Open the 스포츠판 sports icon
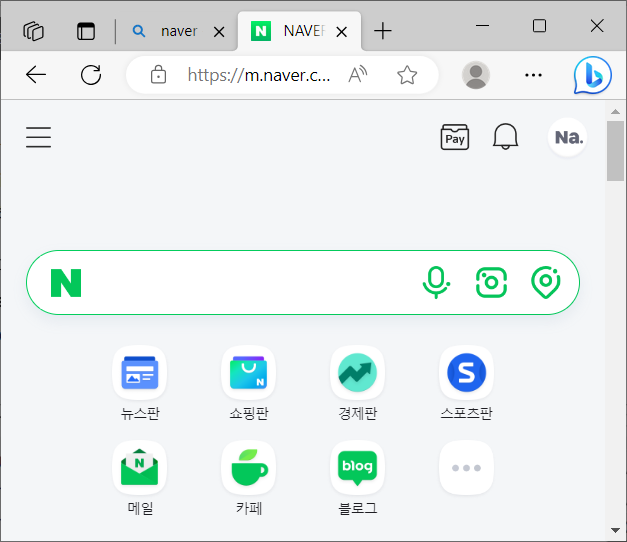The width and height of the screenshot is (627, 542). [466, 372]
